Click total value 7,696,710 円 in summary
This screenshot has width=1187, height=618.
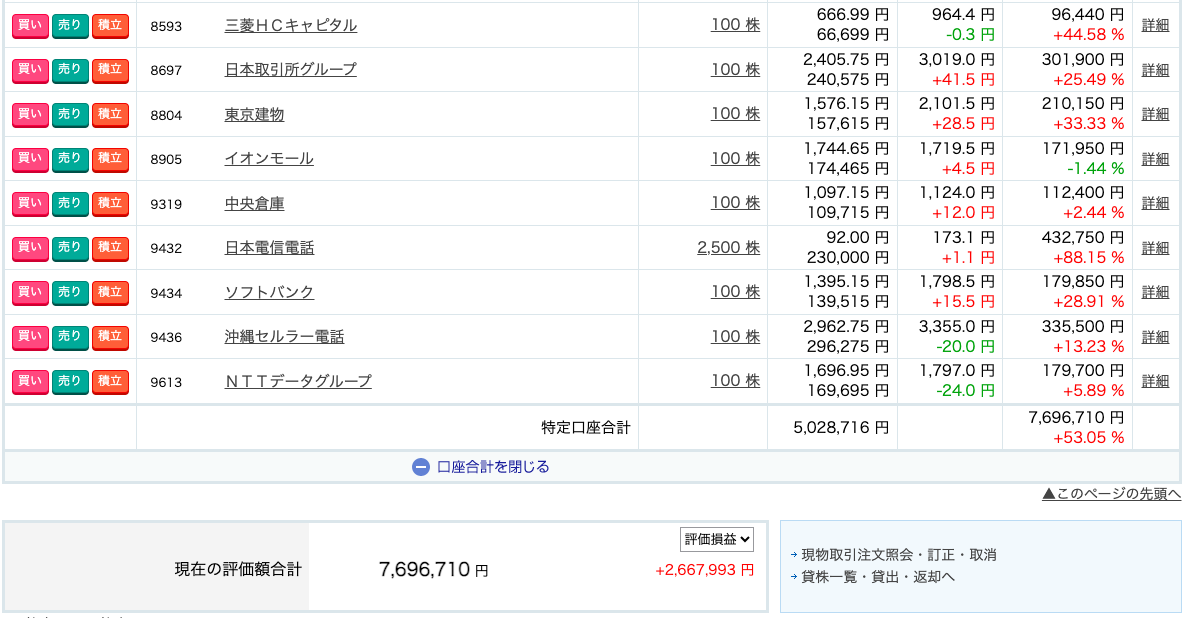point(433,570)
